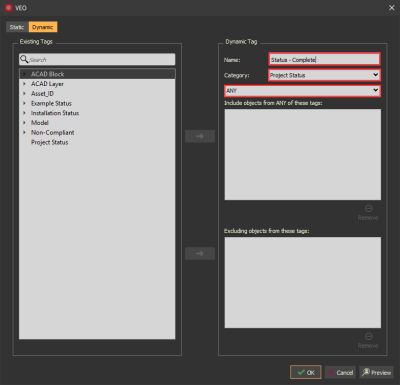Click Remove under the exclude list

[x=368, y=341]
